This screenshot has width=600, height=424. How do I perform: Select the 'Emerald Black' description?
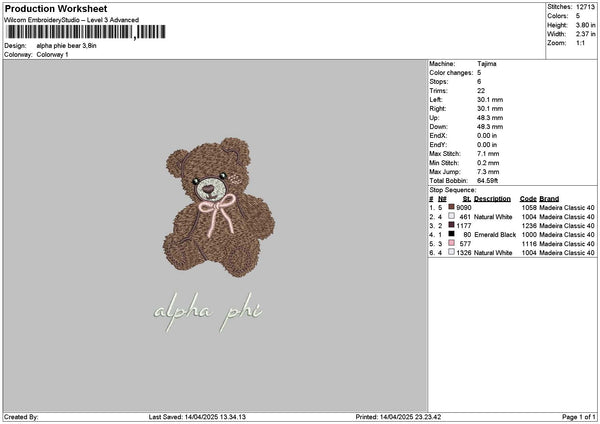(x=495, y=235)
